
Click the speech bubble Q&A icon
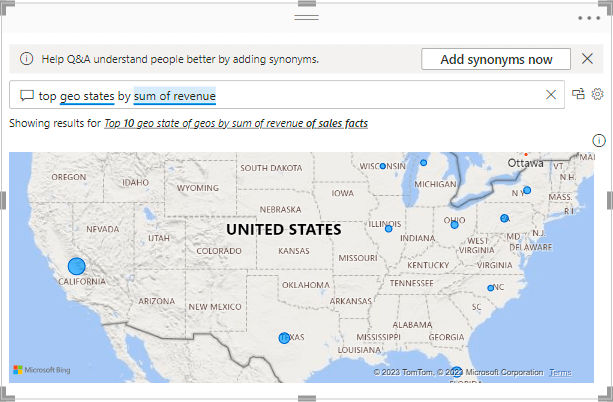27,95
